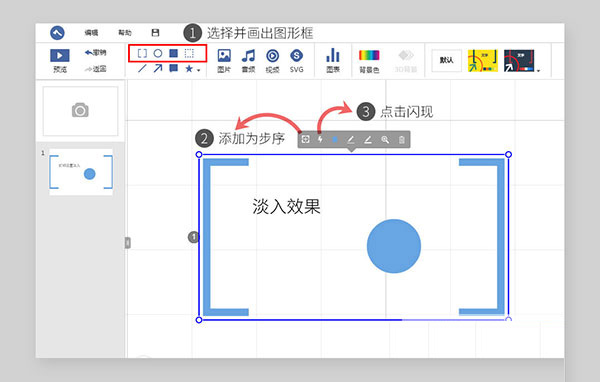Click the lightning flash effect icon
This screenshot has width=600, height=382.
[320, 139]
